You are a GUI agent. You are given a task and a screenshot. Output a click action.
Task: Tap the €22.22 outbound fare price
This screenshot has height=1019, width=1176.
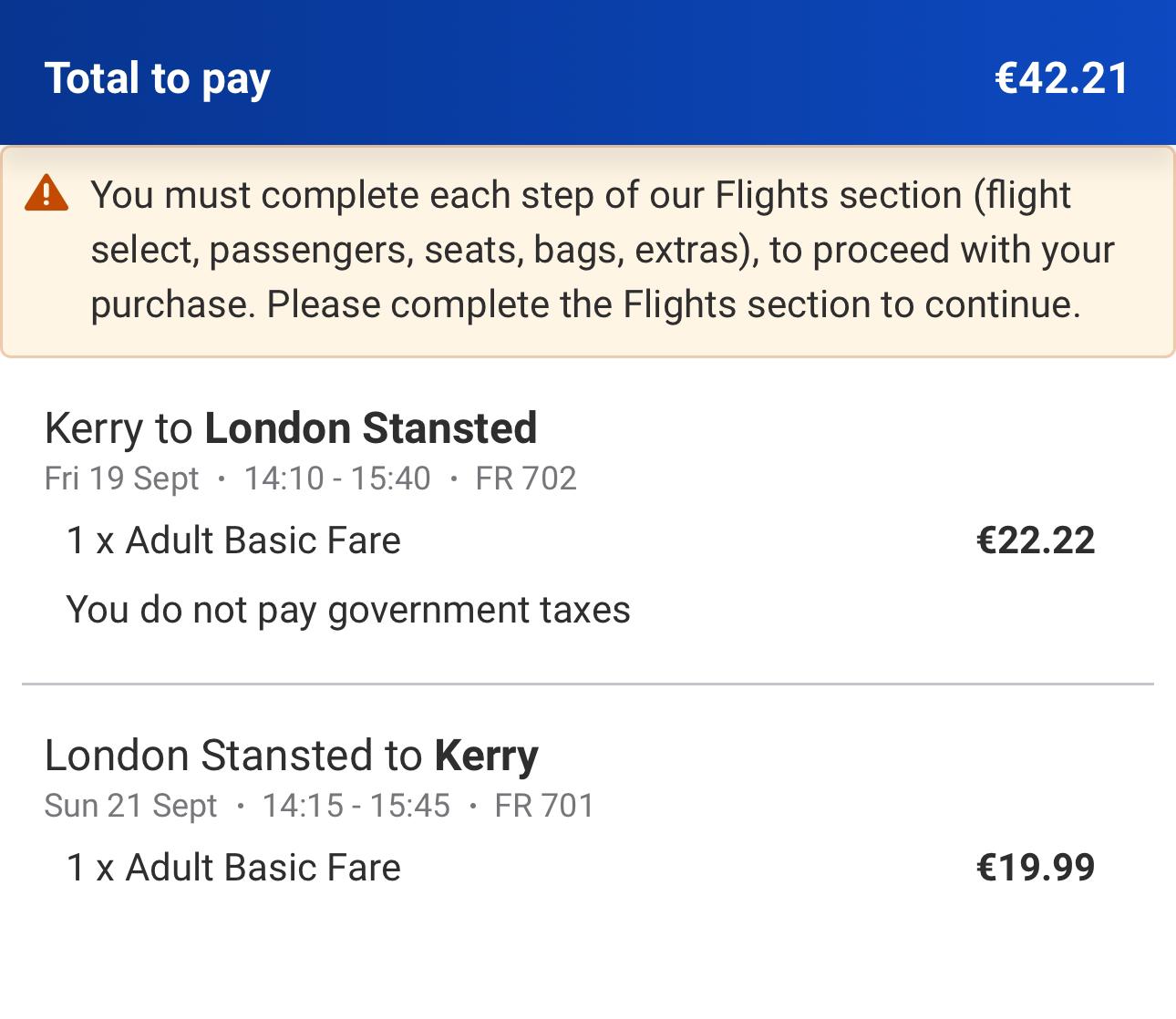point(1036,540)
